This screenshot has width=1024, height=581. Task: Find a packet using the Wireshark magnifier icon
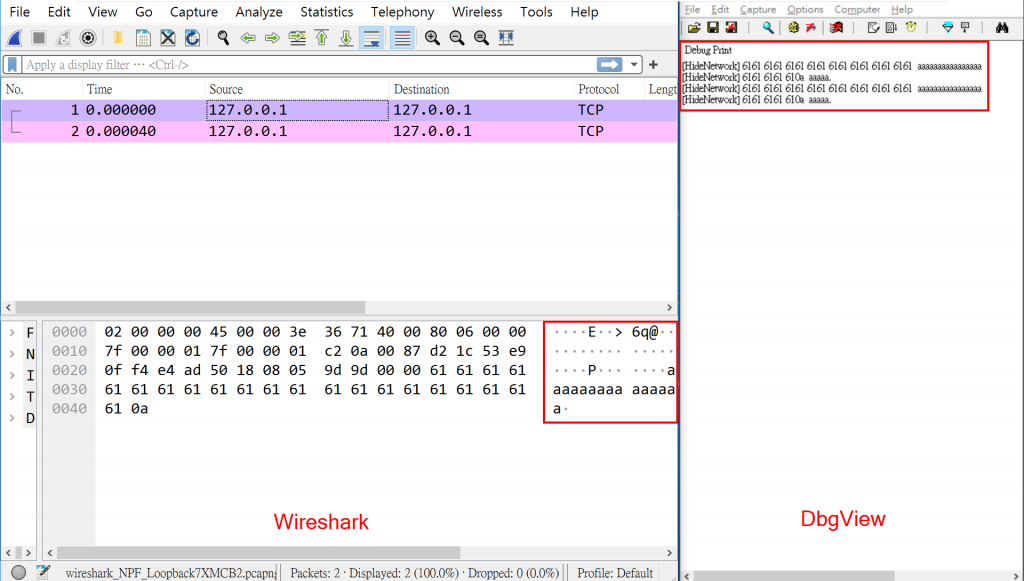(223, 38)
